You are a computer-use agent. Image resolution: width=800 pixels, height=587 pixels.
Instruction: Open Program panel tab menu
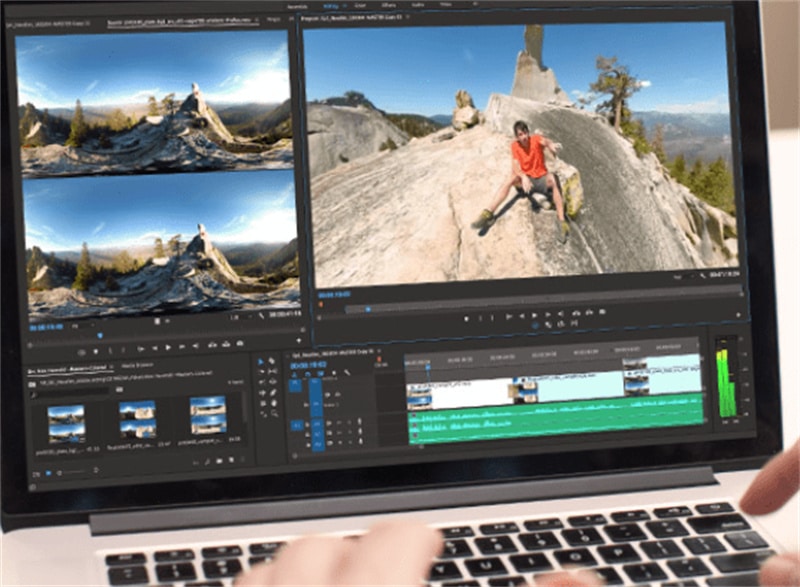point(408,17)
